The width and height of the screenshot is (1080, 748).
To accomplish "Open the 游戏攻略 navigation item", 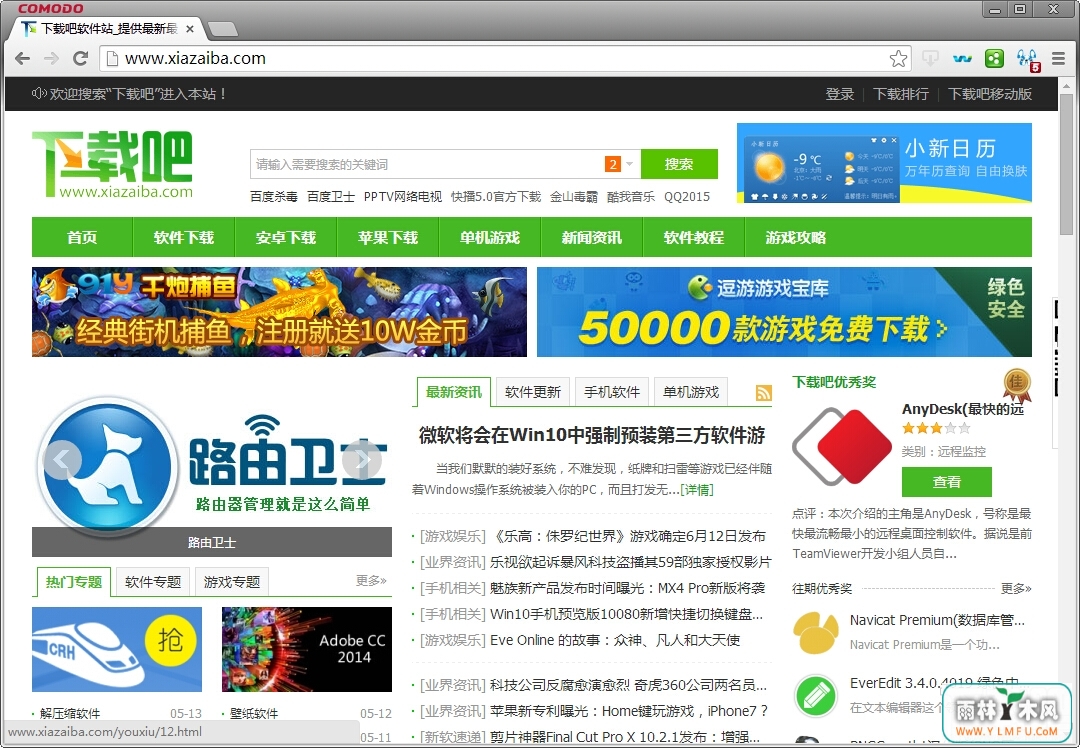I will [x=796, y=238].
